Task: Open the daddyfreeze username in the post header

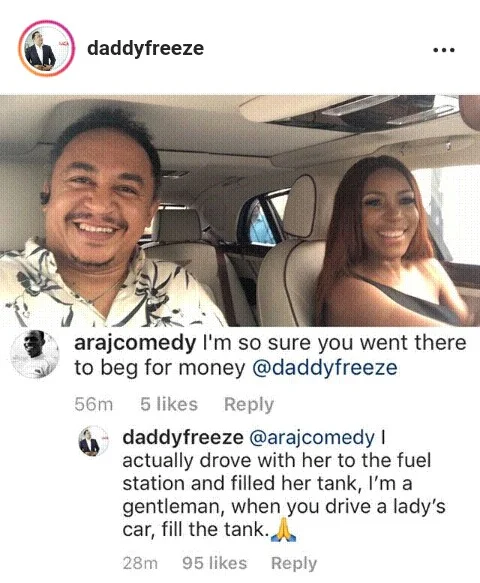Action: tap(145, 48)
